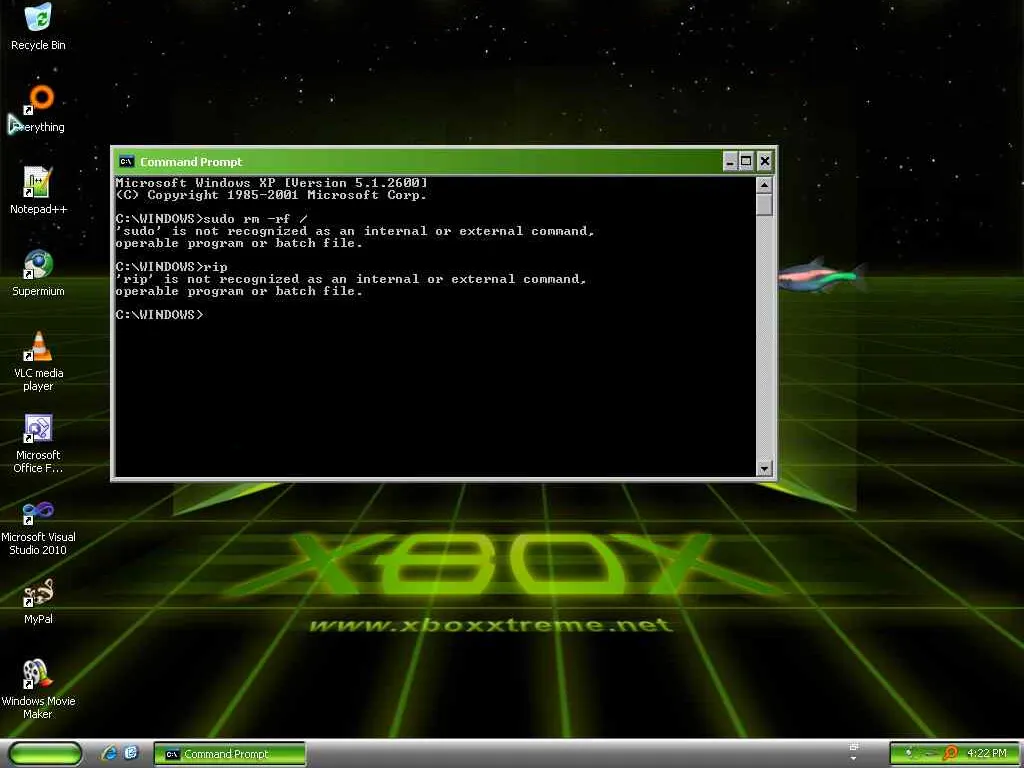Screen dimensions: 1024x768
Task: Click the Command Prompt title bar icon
Action: 127,161
